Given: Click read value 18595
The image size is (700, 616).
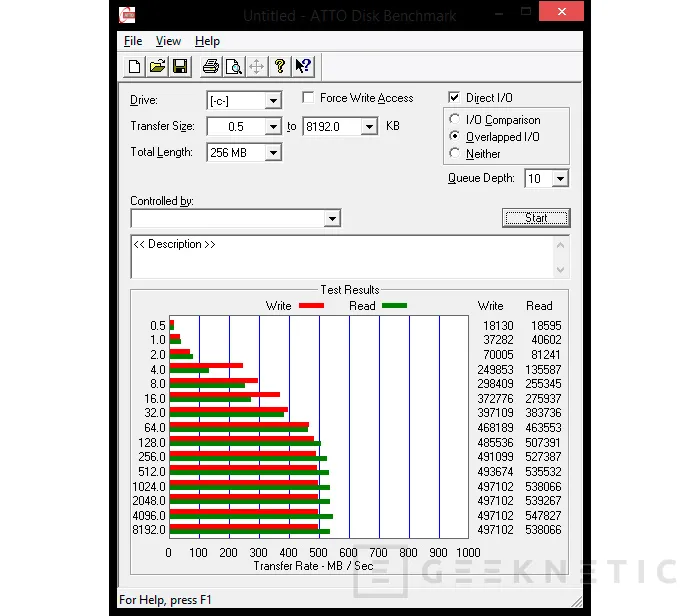Looking at the screenshot, I should pos(546,326).
